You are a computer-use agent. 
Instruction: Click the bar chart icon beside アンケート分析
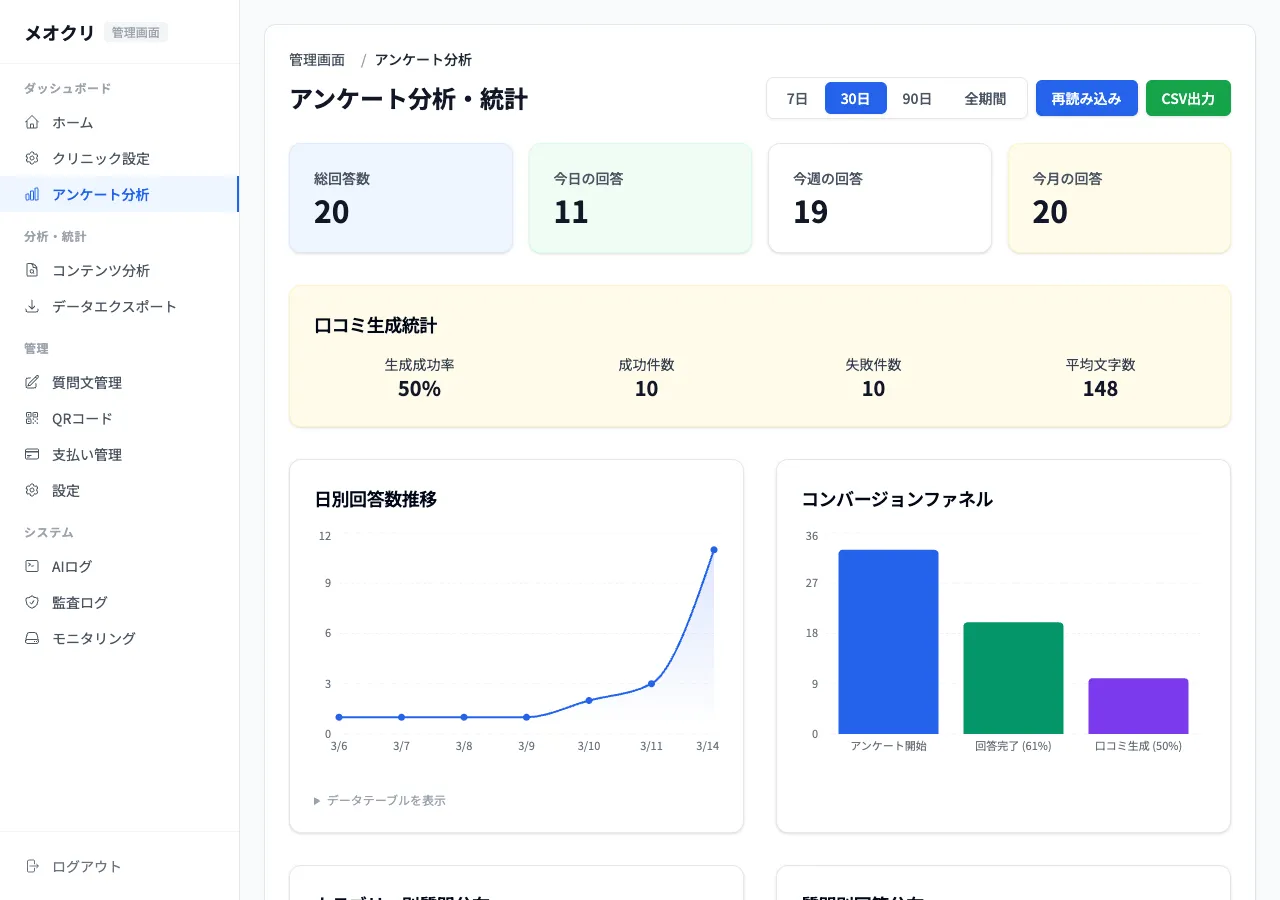[32, 194]
